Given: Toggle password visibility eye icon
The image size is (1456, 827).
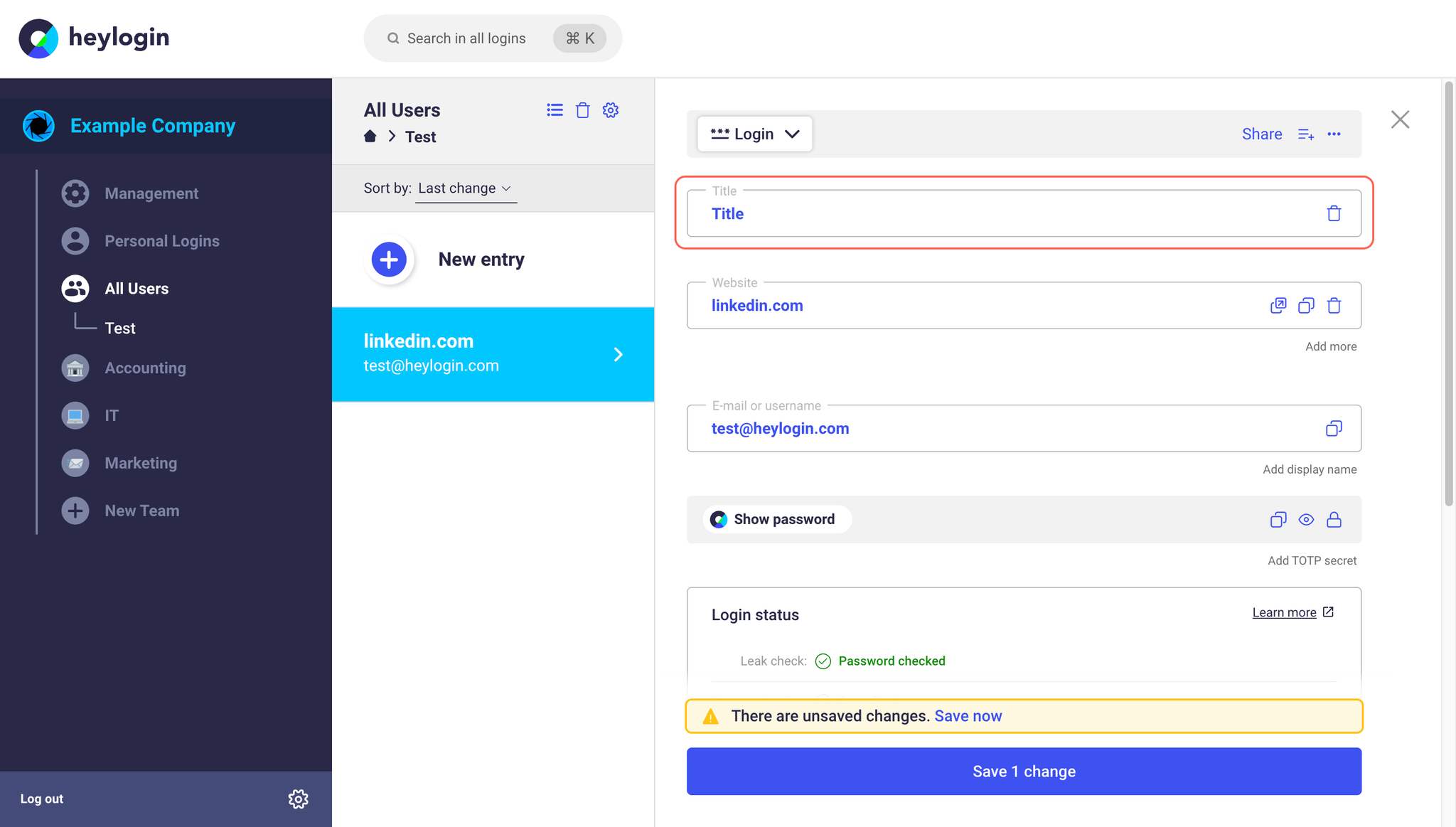Looking at the screenshot, I should coord(1306,520).
